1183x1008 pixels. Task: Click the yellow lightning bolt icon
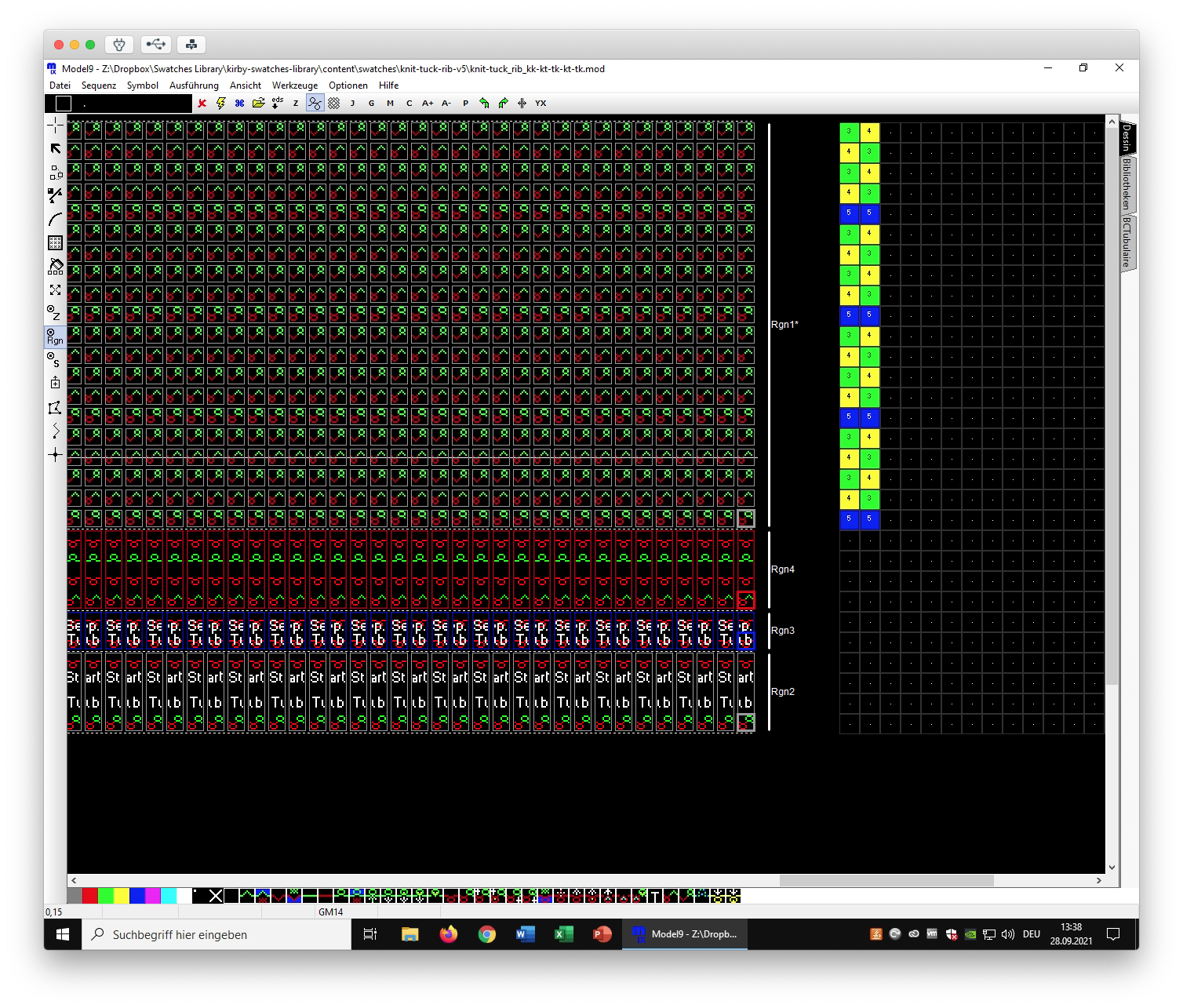pyautogui.click(x=220, y=103)
